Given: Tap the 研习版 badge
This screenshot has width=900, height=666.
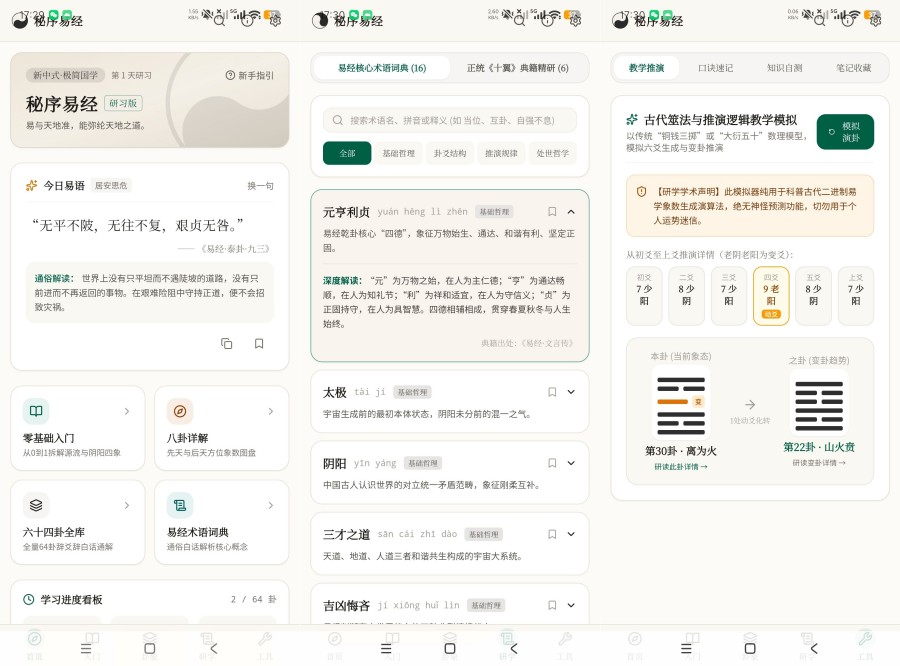Looking at the screenshot, I should 123,103.
